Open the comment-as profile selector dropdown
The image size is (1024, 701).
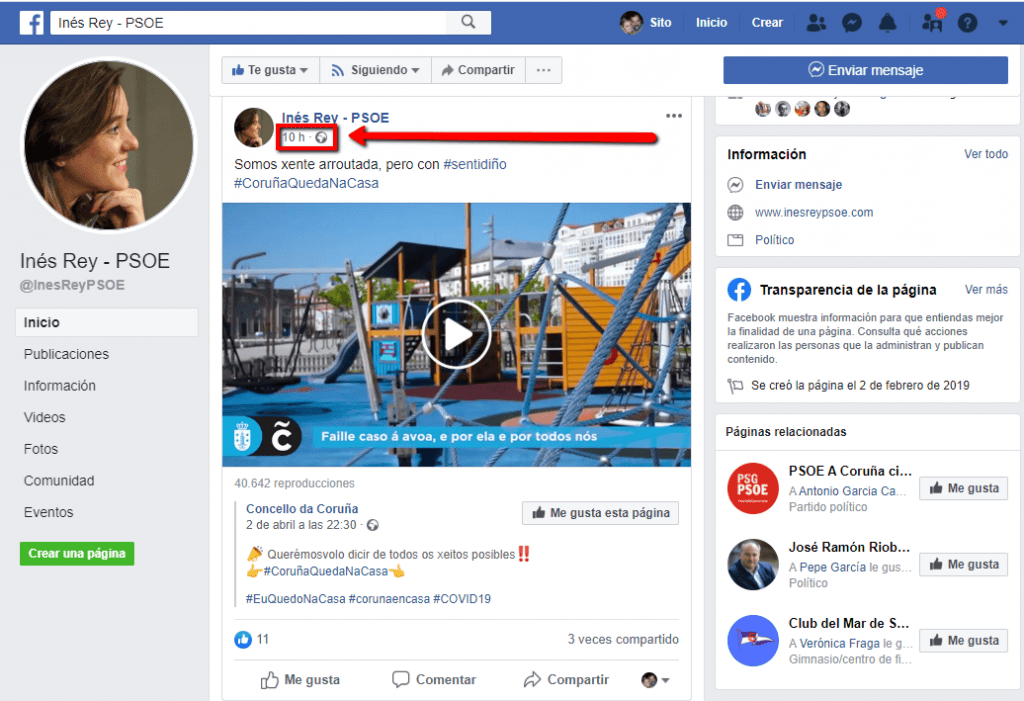pyautogui.click(x=655, y=680)
